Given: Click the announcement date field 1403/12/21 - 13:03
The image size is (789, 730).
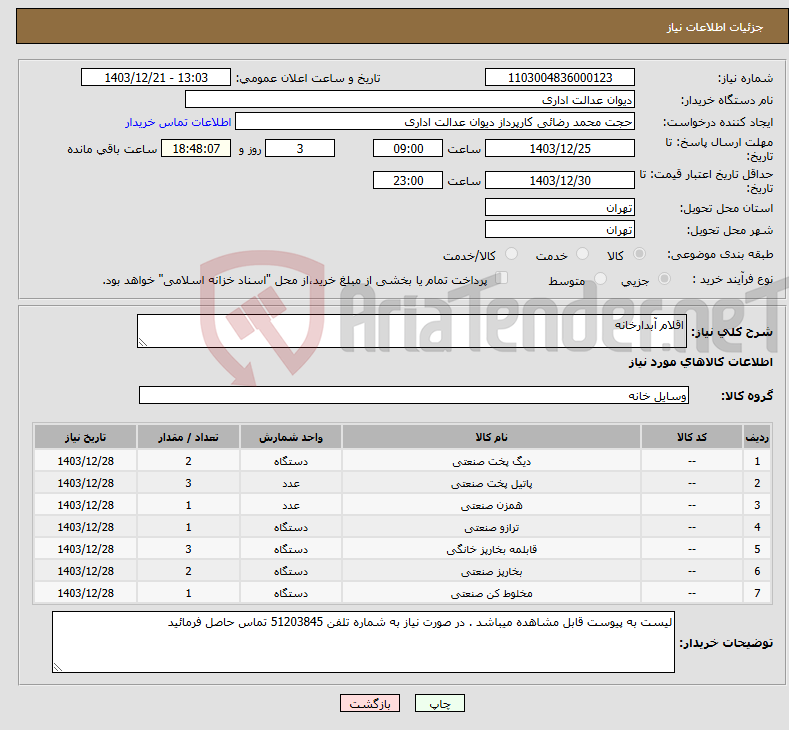Looking at the screenshot, I should [x=155, y=77].
